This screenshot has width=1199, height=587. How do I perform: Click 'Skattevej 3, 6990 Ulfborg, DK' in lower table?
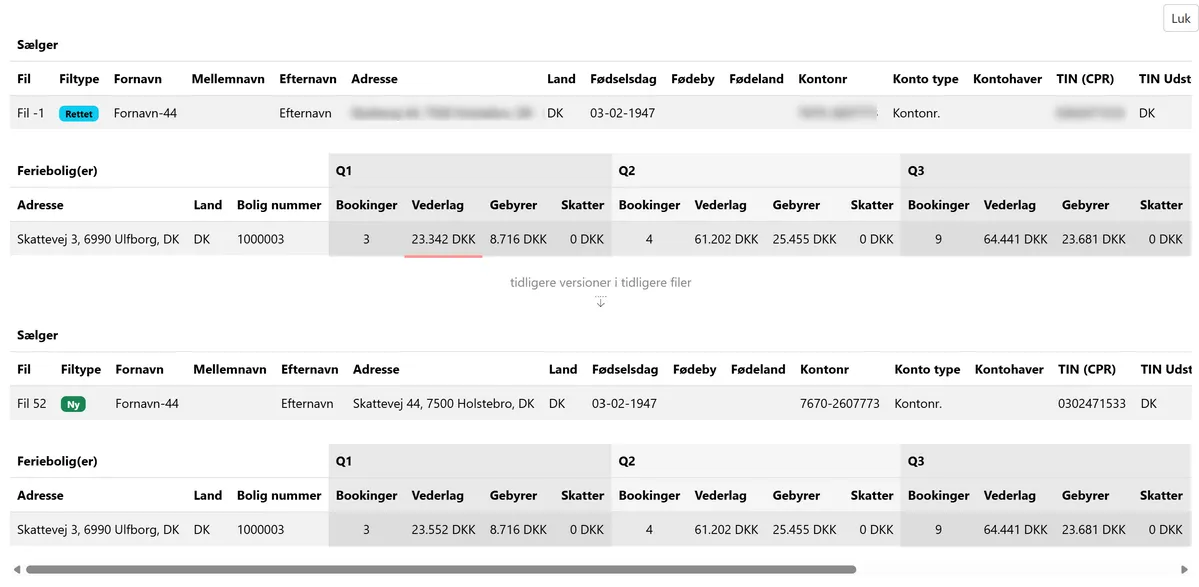(98, 529)
